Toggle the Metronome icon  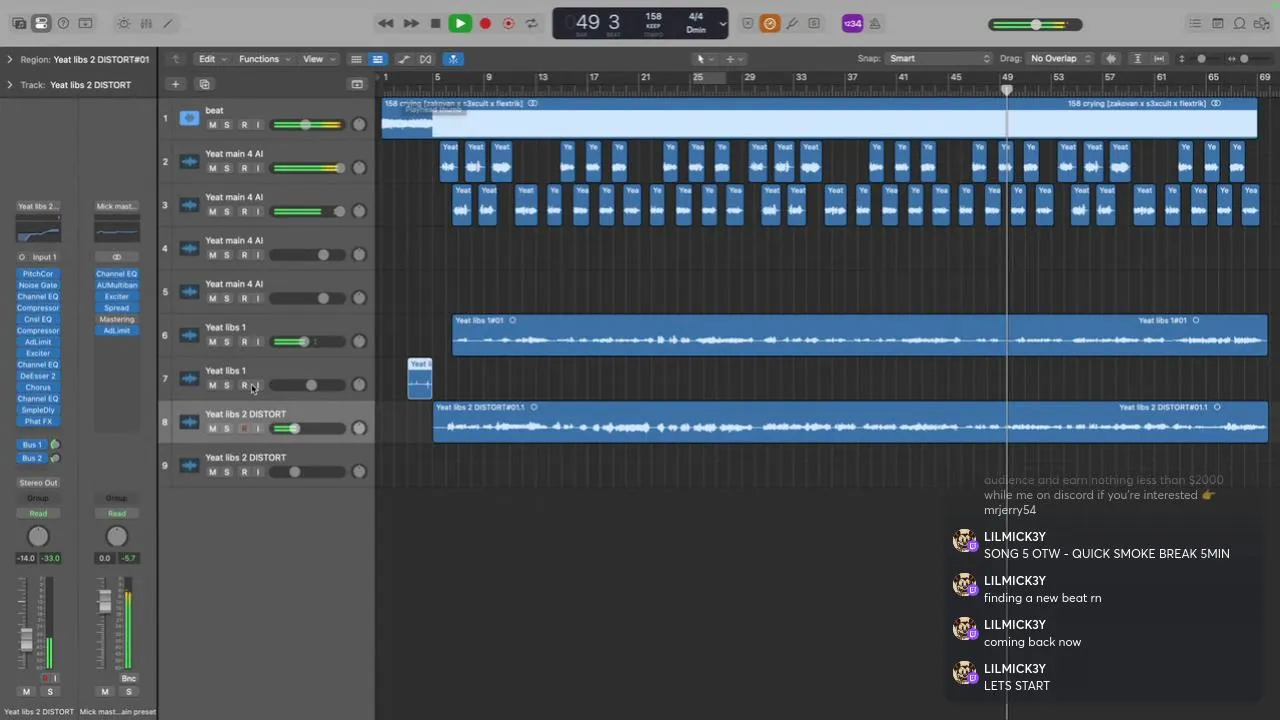coord(875,23)
